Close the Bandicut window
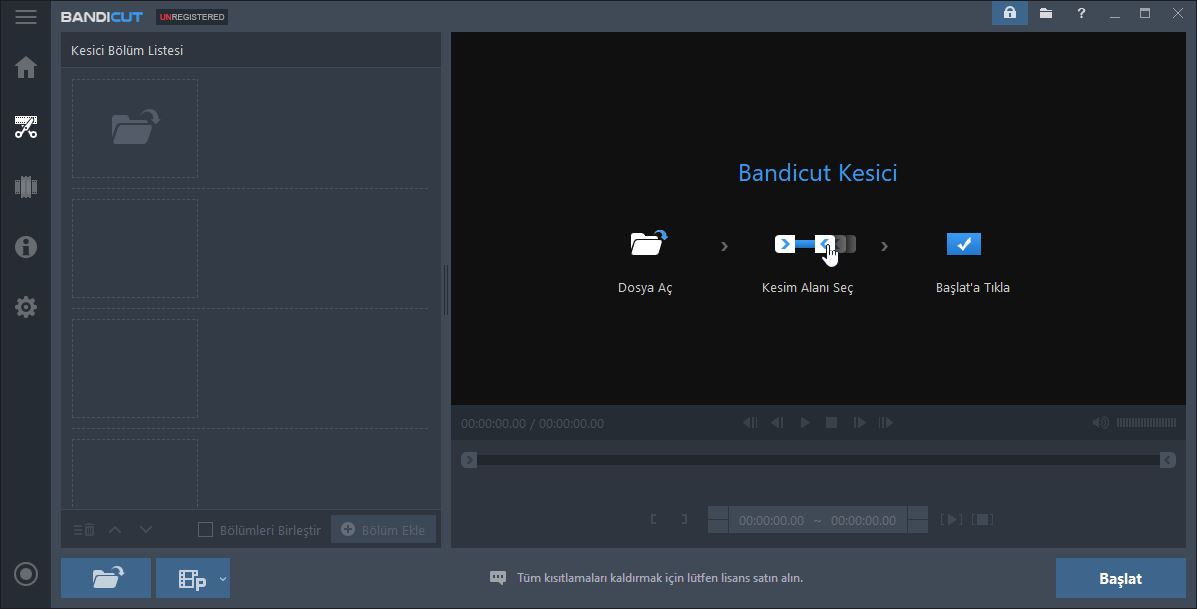Viewport: 1197px width, 609px height. 1177,13
